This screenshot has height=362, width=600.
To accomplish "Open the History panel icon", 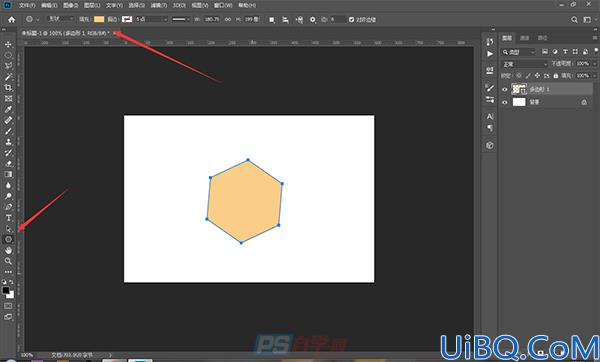I will (490, 42).
